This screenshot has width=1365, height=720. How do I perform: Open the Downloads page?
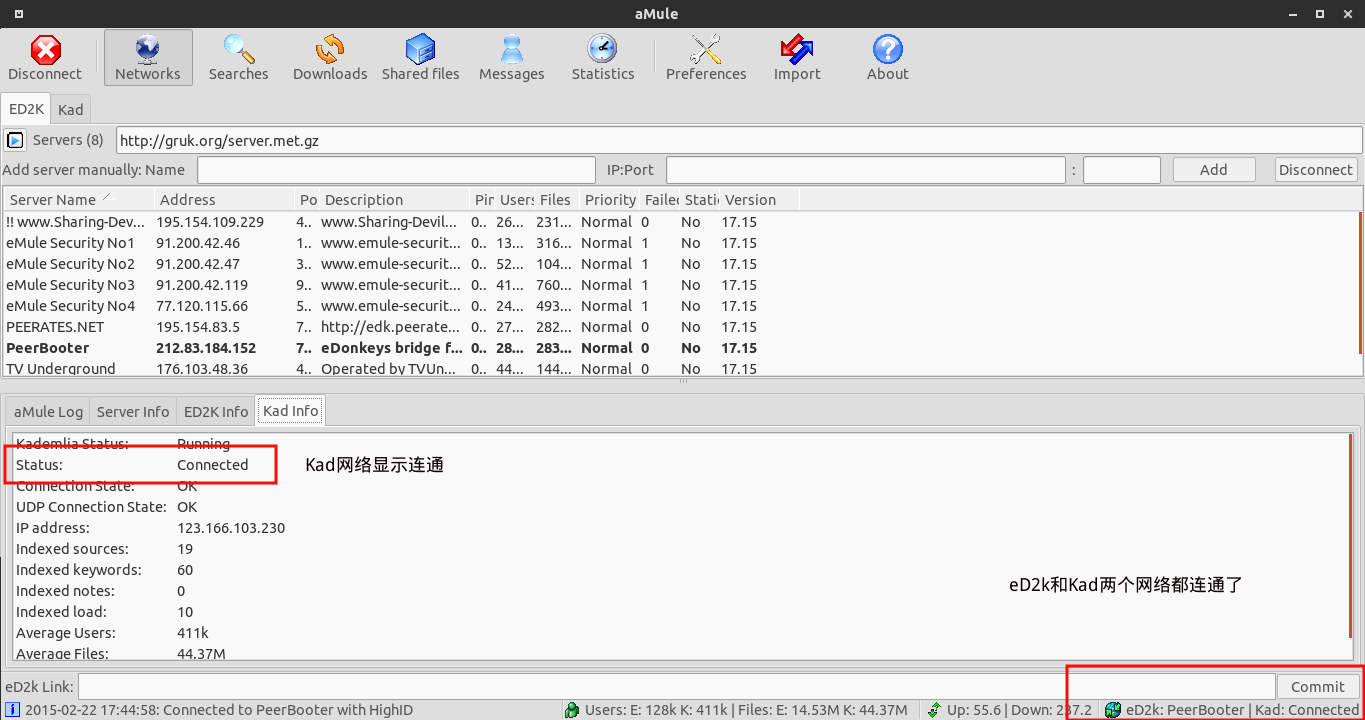[330, 58]
